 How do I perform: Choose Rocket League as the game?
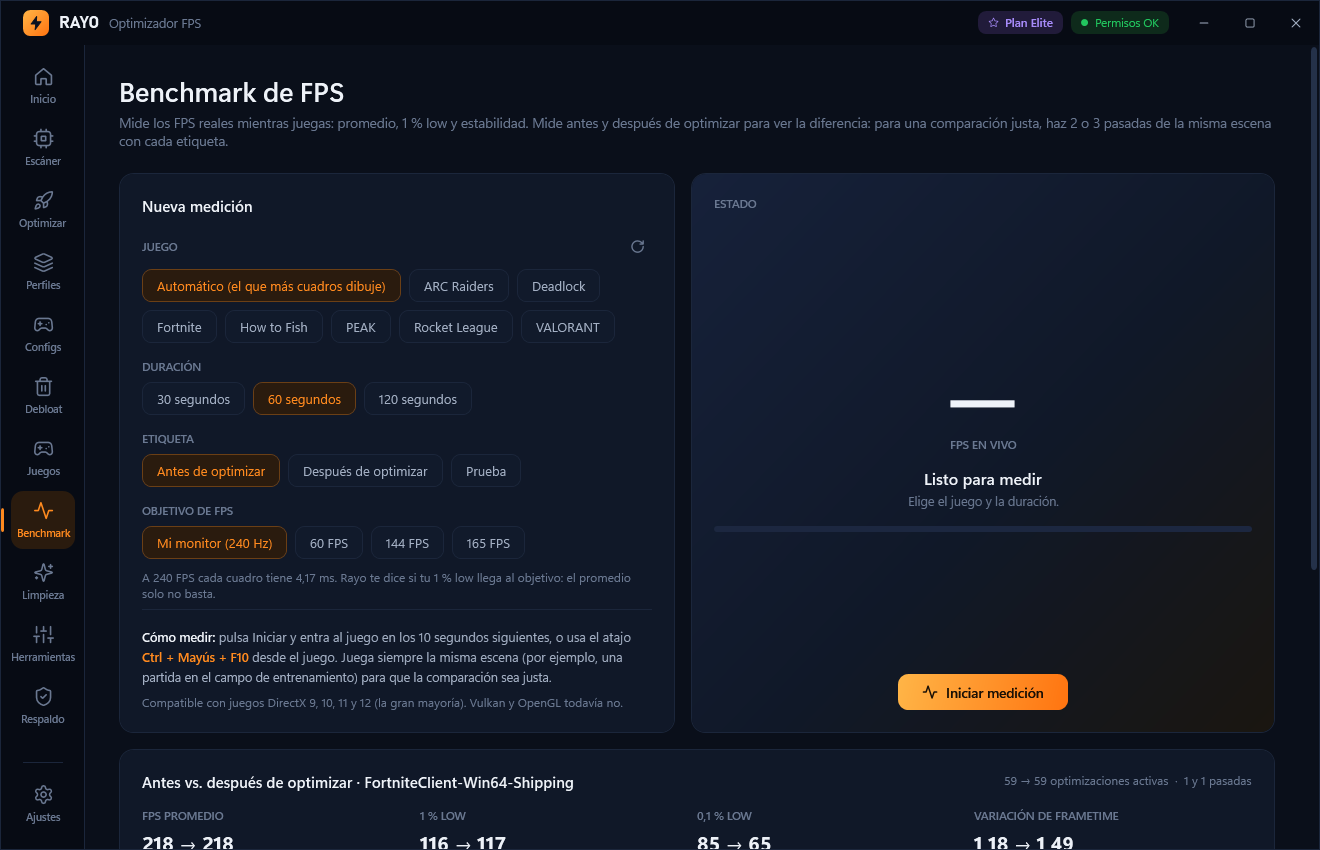pyautogui.click(x=456, y=327)
